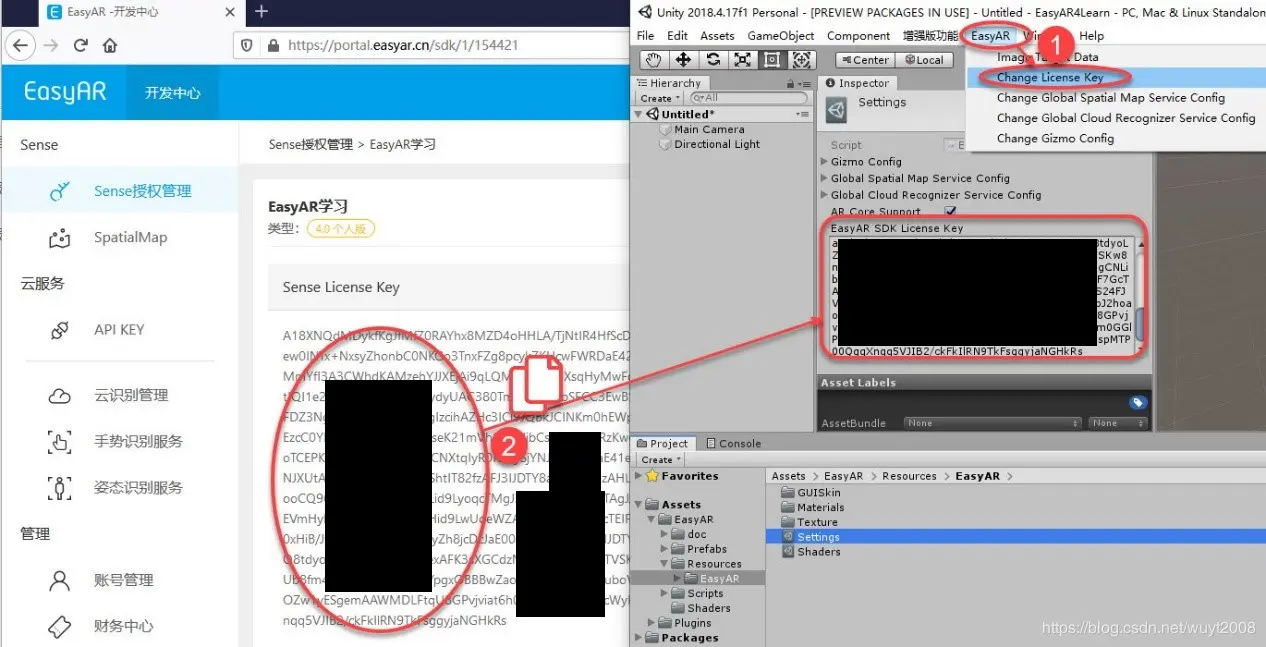The width and height of the screenshot is (1266, 647).
Task: Click the Hierarchy search field
Action: pos(749,98)
